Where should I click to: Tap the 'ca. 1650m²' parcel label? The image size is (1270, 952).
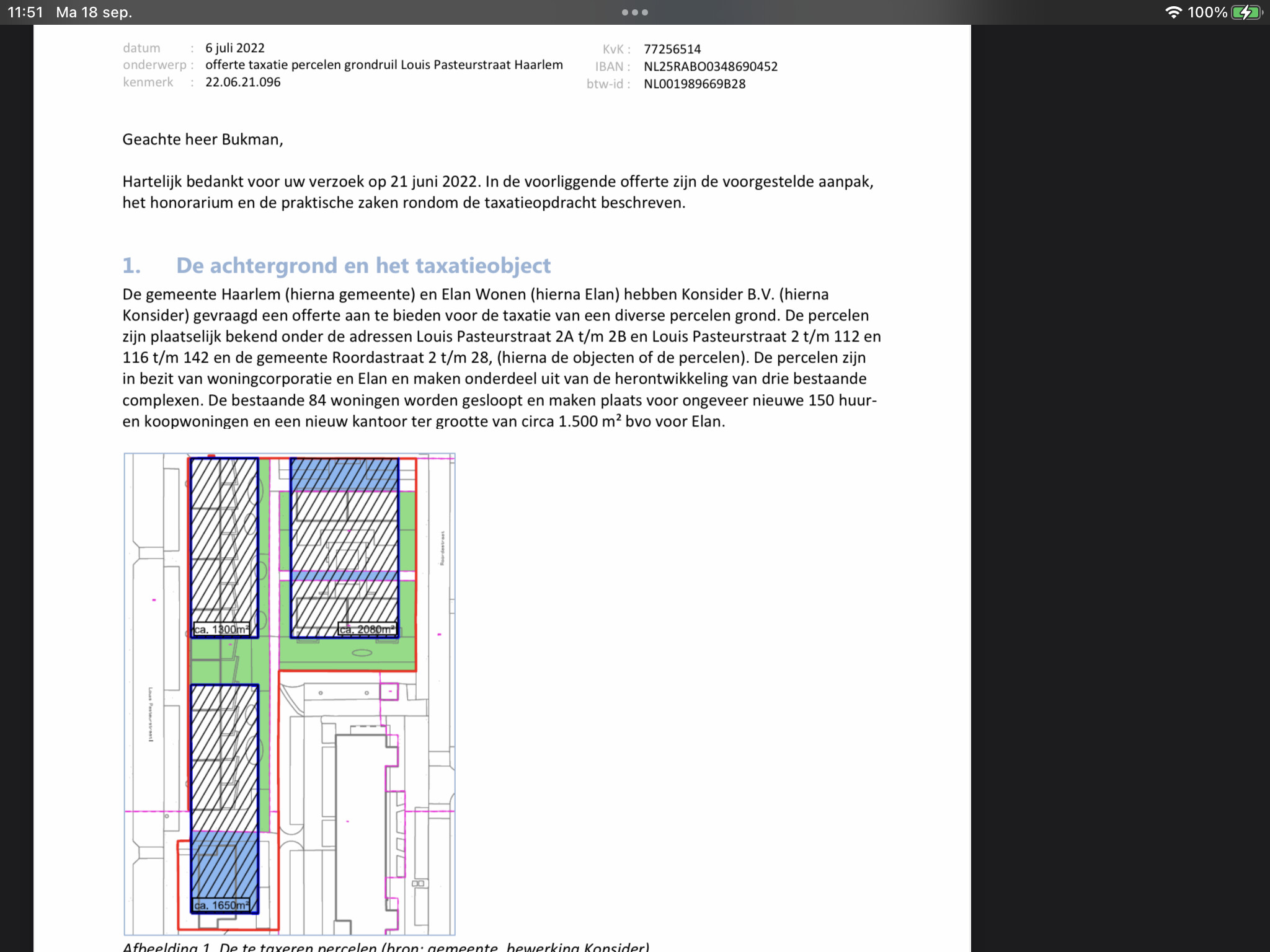click(x=222, y=906)
